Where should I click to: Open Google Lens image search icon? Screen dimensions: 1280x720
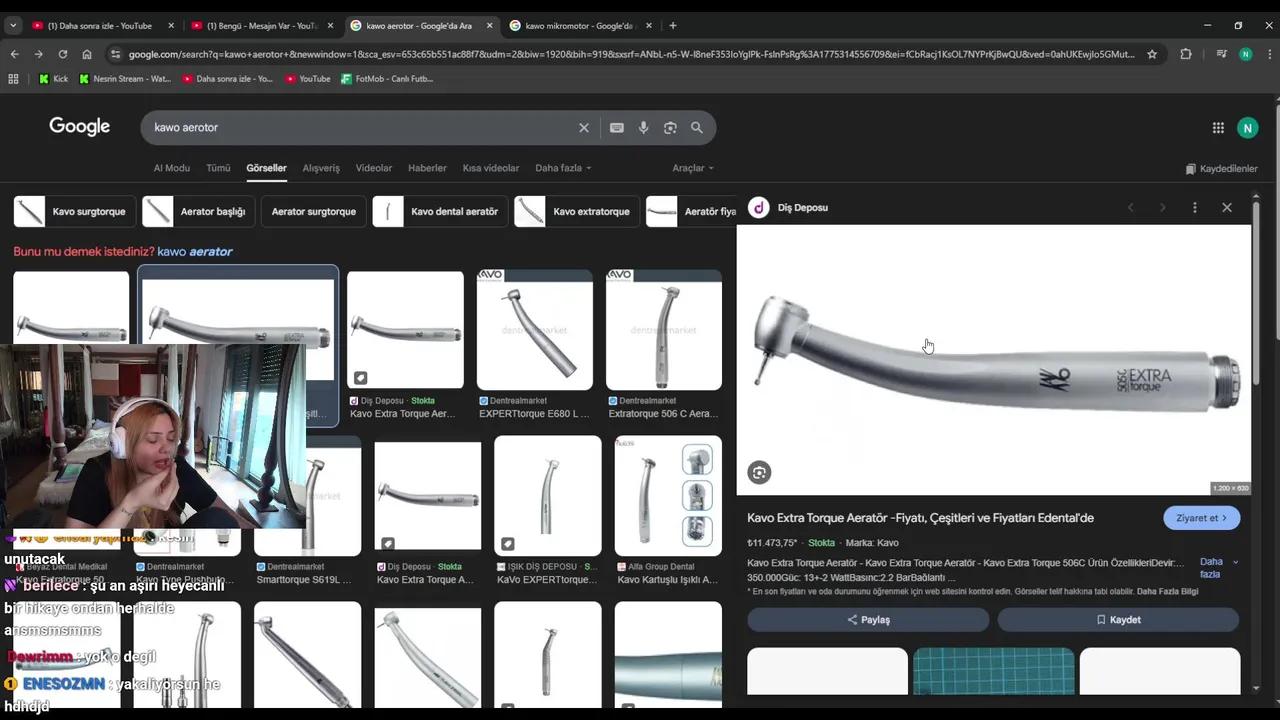pyautogui.click(x=670, y=128)
